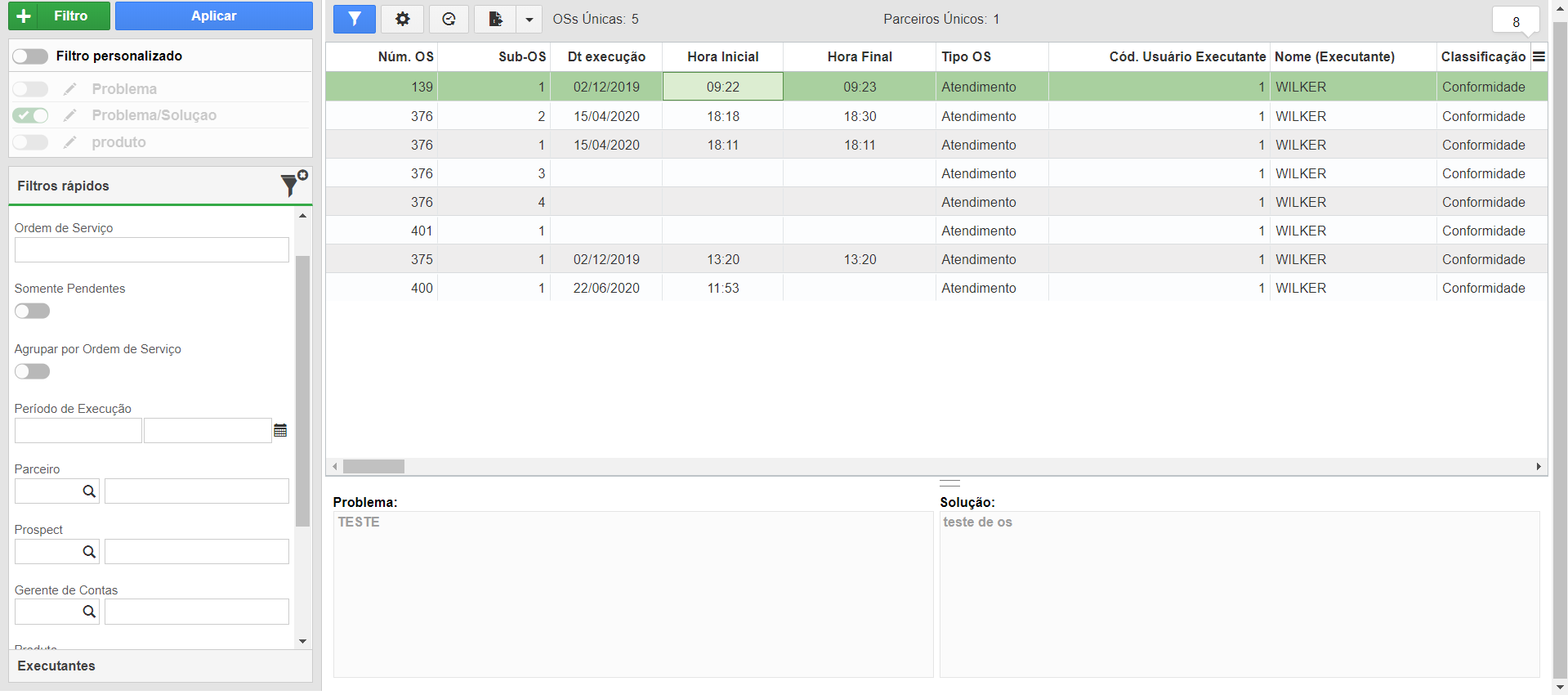Sort by Hora Final column header

860,56
